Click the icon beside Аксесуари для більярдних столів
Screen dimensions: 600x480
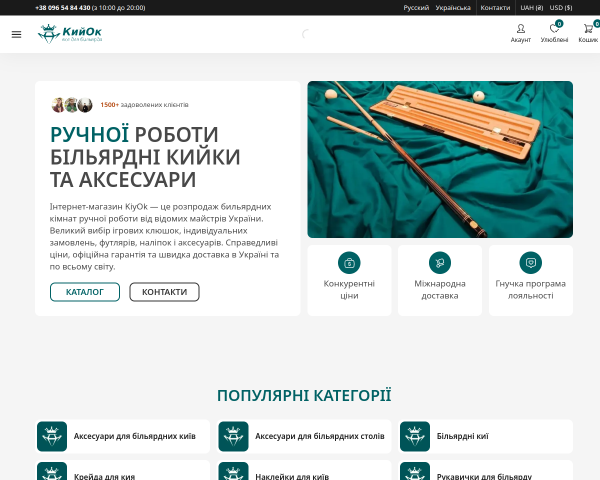(233, 436)
